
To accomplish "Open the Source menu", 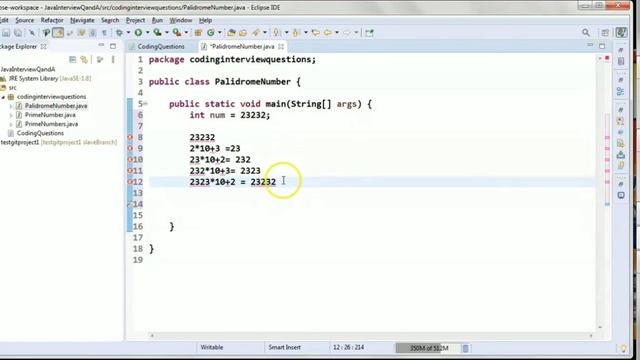I will point(24,20).
